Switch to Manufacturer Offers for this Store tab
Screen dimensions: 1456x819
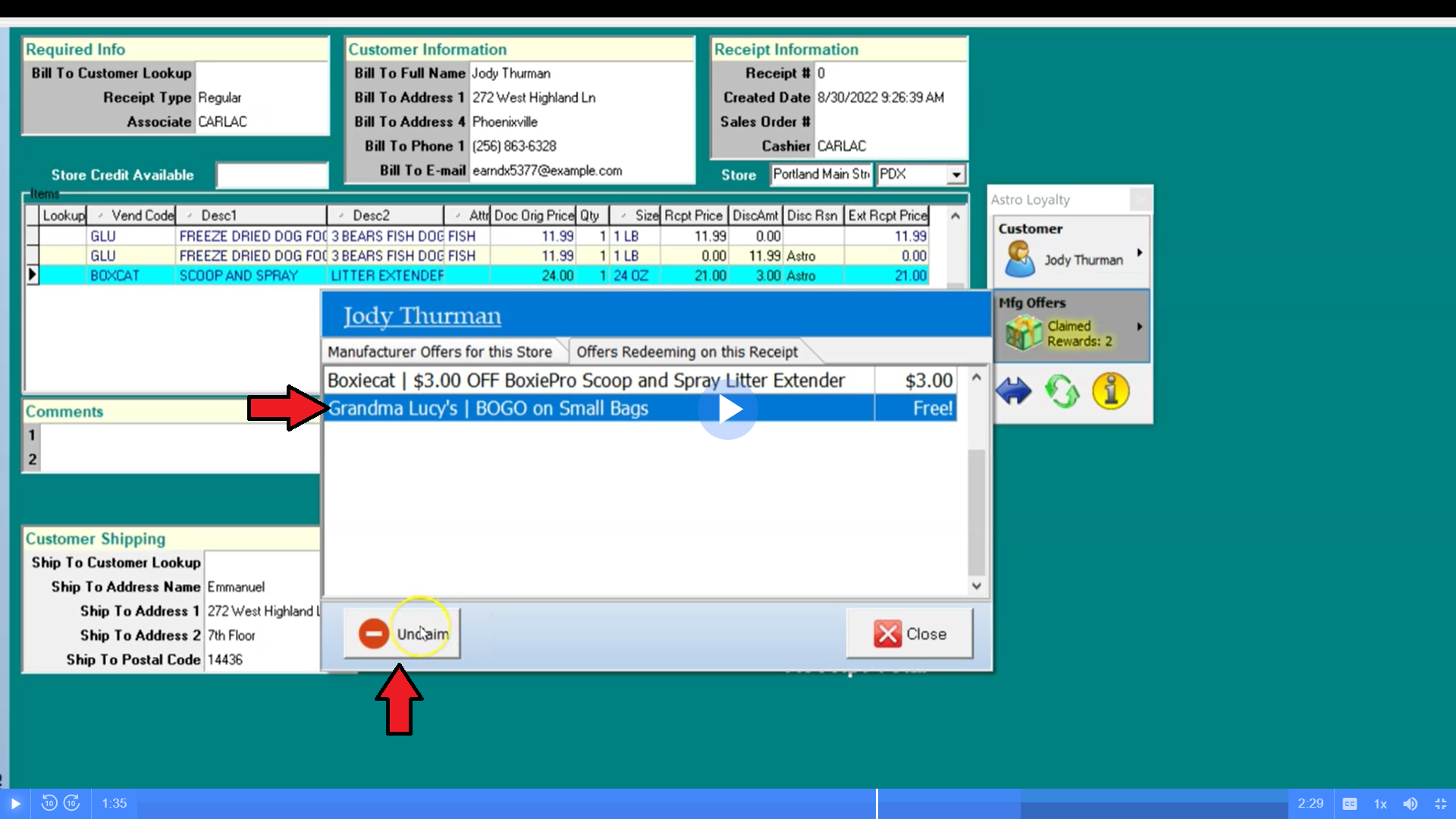click(x=440, y=352)
